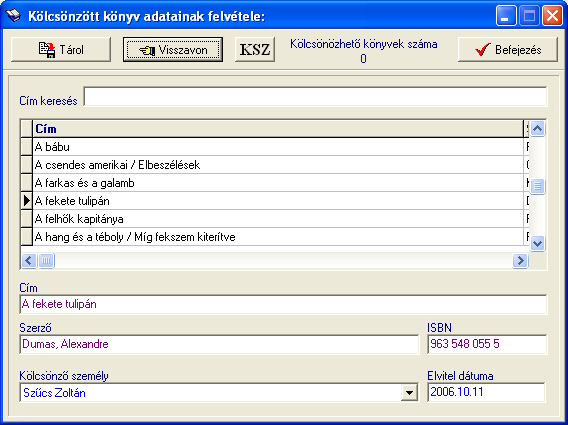Click the Visszavon undo button
The width and height of the screenshot is (568, 425).
click(173, 50)
